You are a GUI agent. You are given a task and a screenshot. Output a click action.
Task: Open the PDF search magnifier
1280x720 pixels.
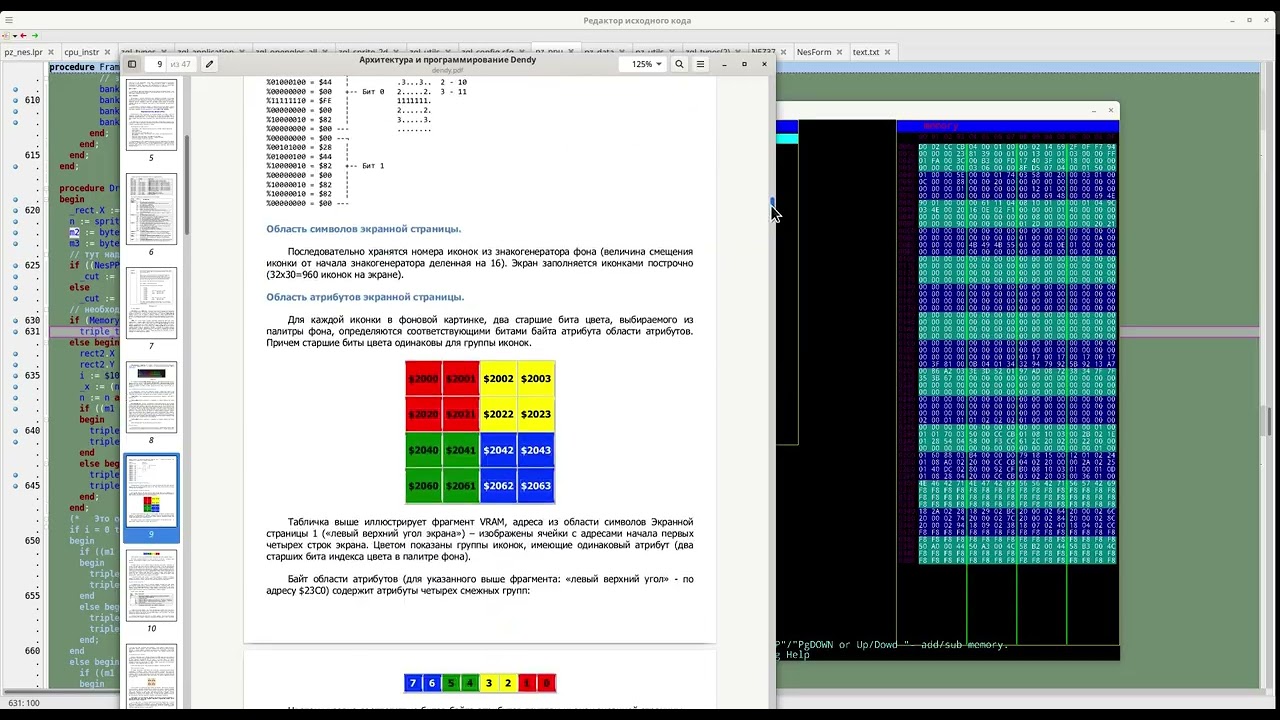tap(679, 64)
